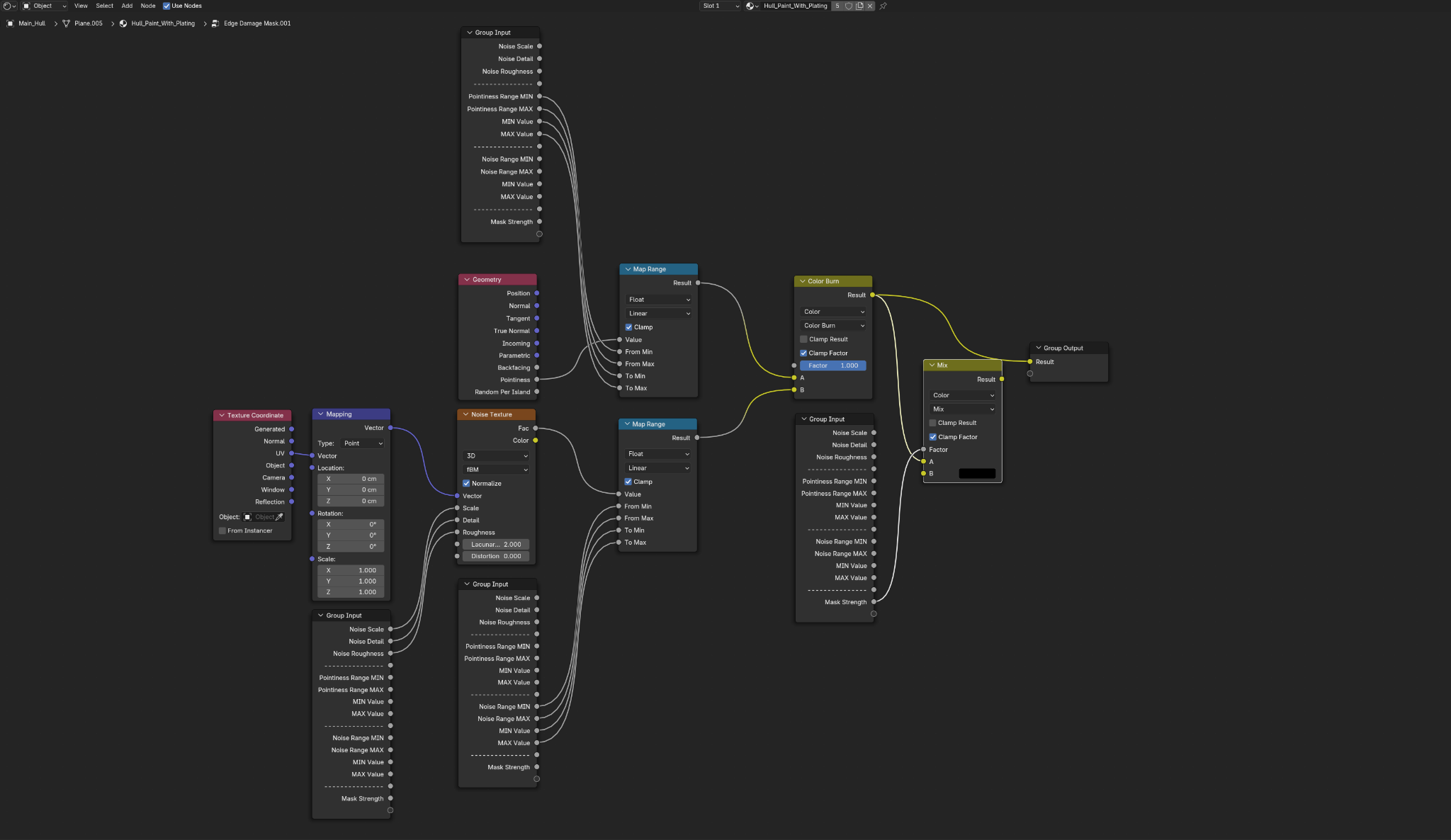Open the Node menu
This screenshot has width=1451, height=840.
pos(147,6)
